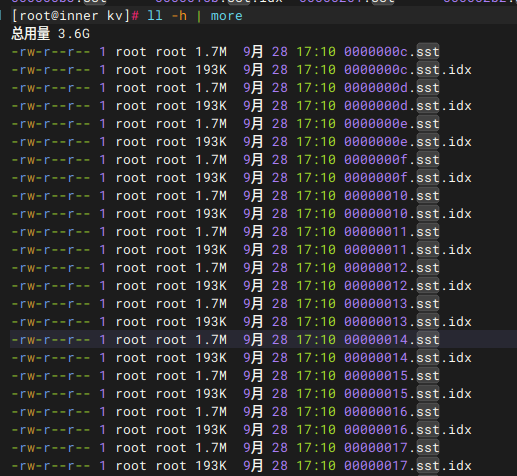Click file name 0000000f.sst

[x=392, y=160]
